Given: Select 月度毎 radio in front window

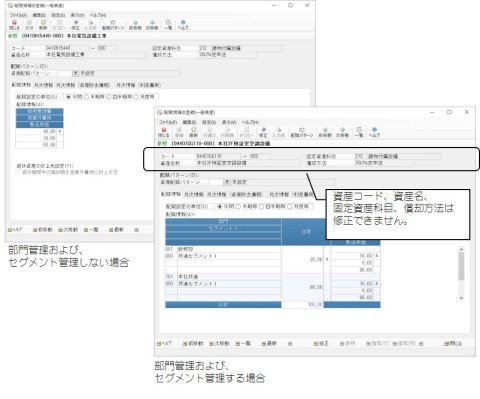Looking at the screenshot, I should coord(290,206).
